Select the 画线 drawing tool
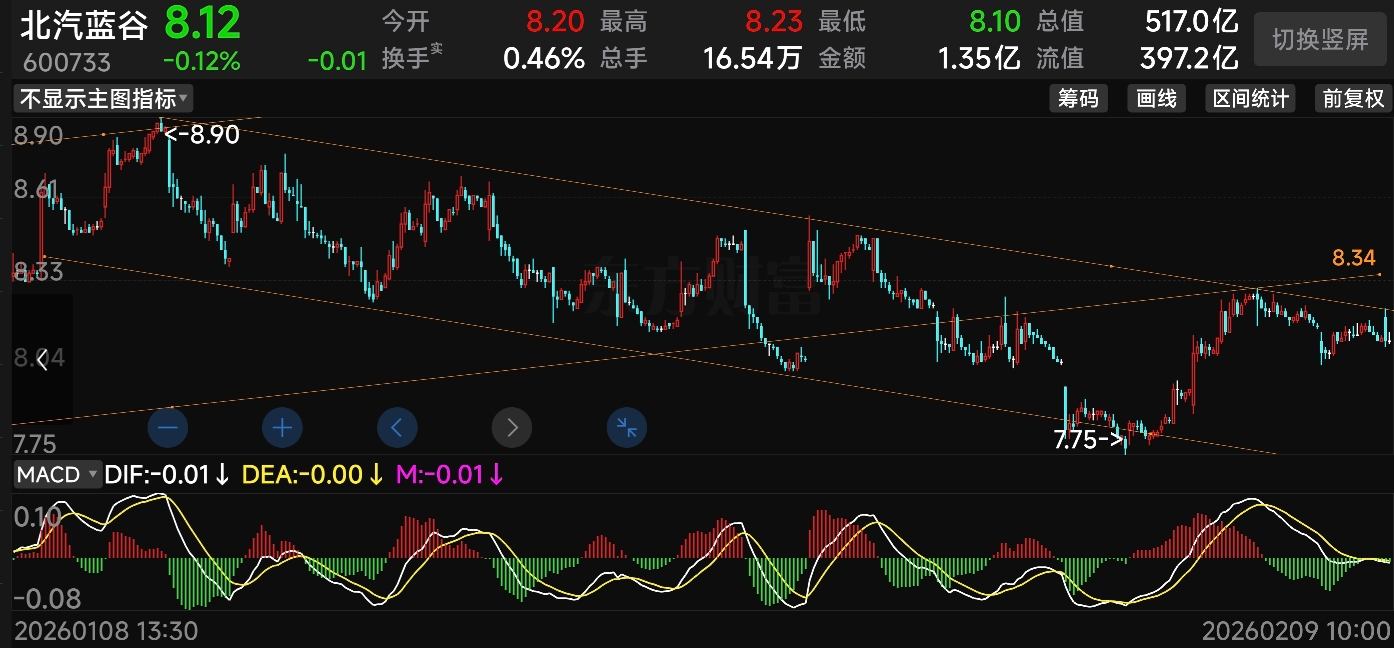The height and width of the screenshot is (648, 1394). click(x=1156, y=98)
